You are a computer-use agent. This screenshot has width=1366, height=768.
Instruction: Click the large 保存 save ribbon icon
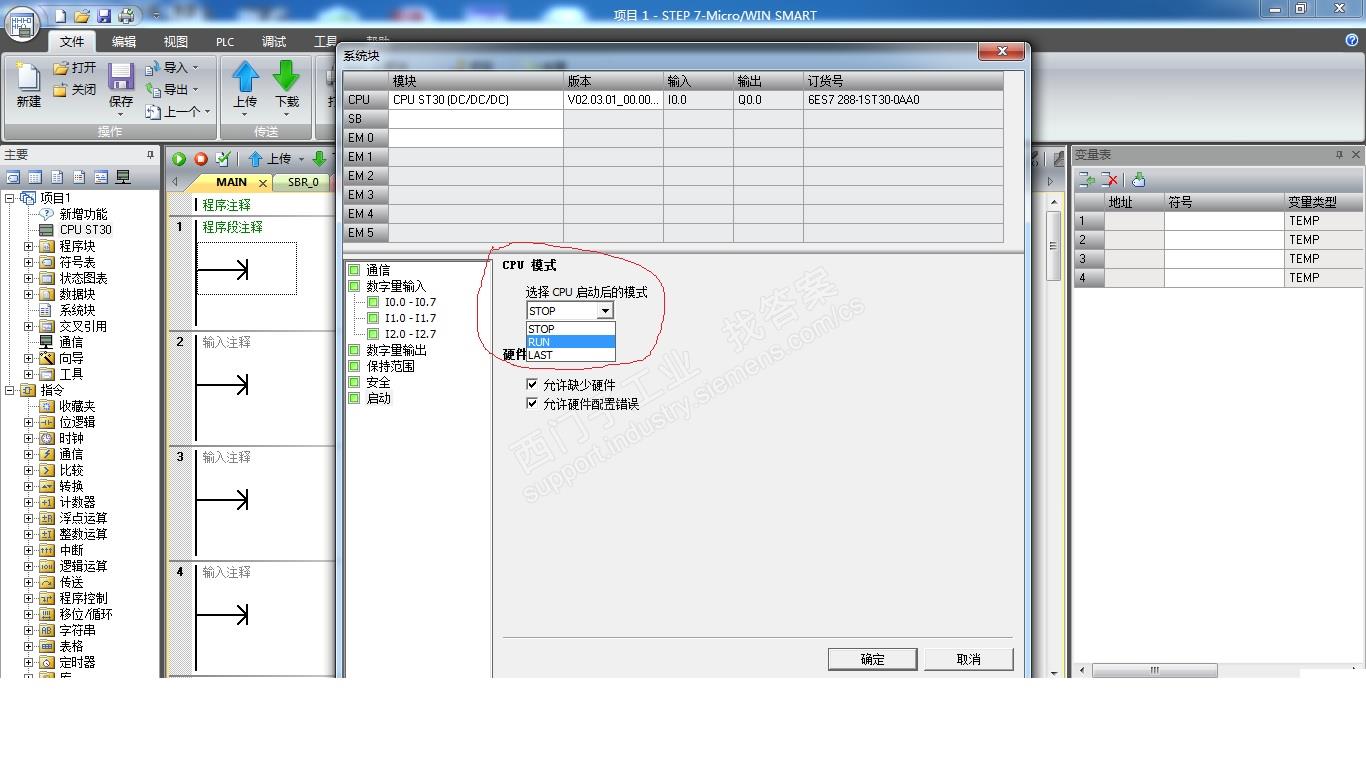121,84
